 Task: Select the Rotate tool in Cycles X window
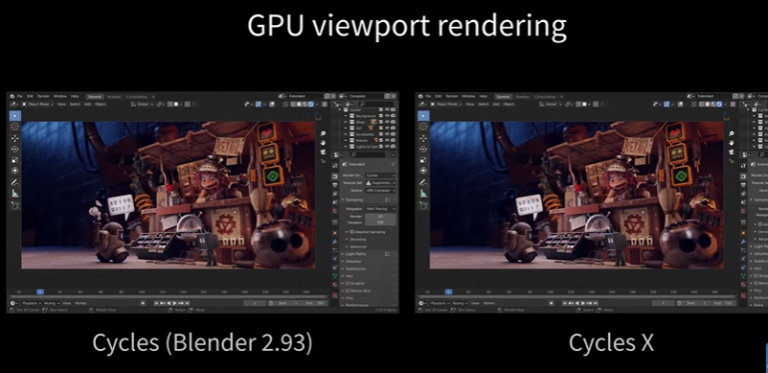[423, 149]
